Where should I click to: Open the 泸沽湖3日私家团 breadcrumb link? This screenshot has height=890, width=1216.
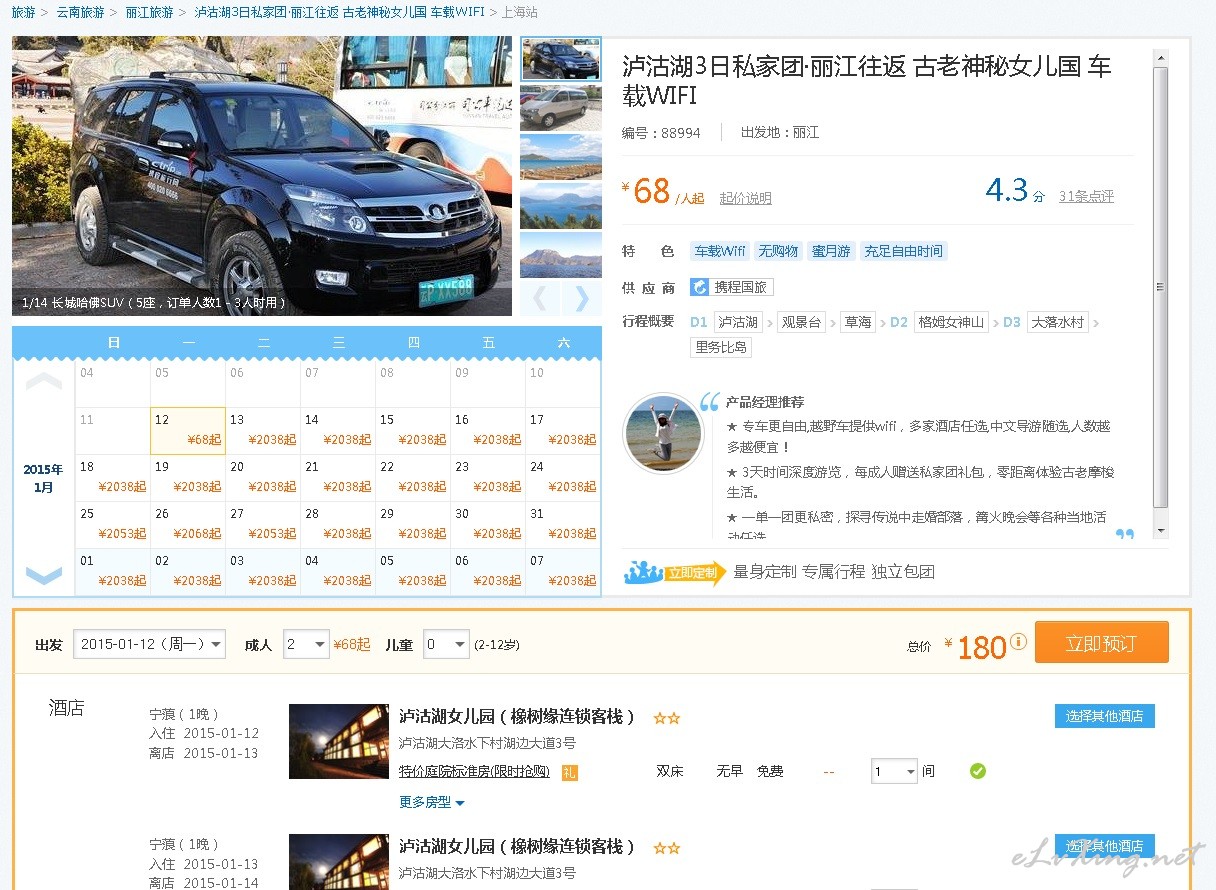(x=339, y=12)
